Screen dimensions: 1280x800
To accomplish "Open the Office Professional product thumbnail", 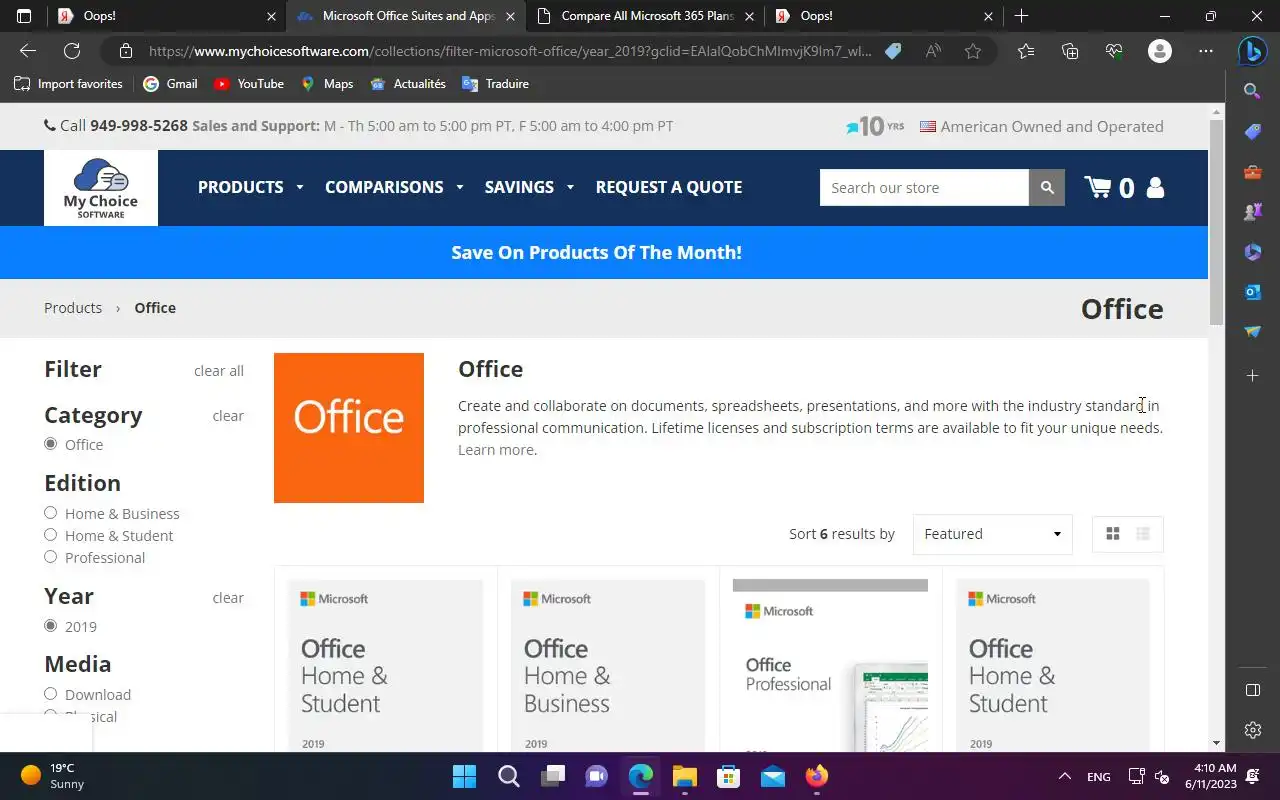I will pyautogui.click(x=830, y=665).
